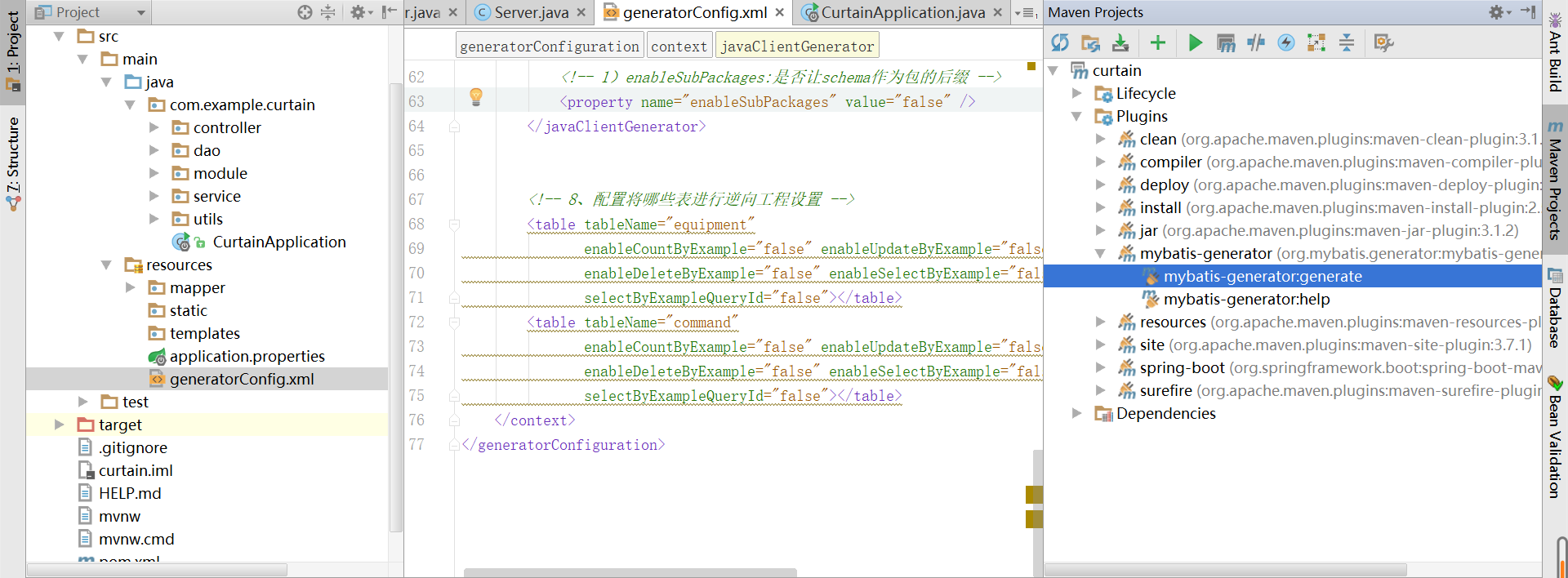The width and height of the screenshot is (1568, 578).
Task: Fold javaClientGenerator closing tag on line 64
Action: (454, 127)
